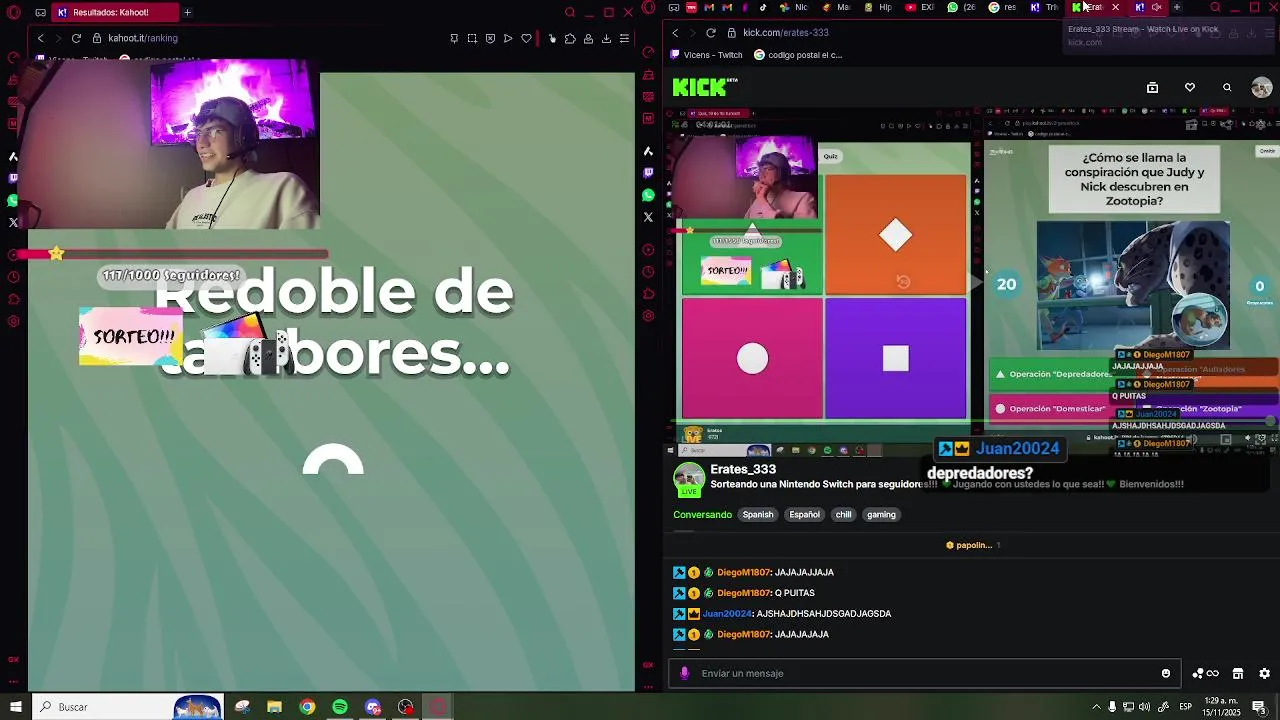
Task: Open Easy Setup menu in Kahoot window
Action: [x=624, y=38]
